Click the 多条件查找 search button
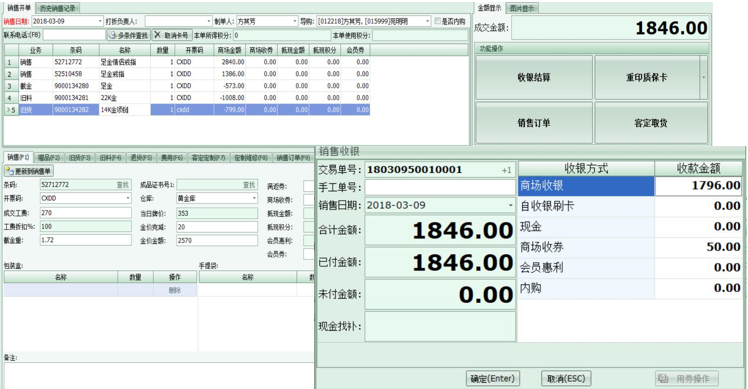 (x=129, y=35)
